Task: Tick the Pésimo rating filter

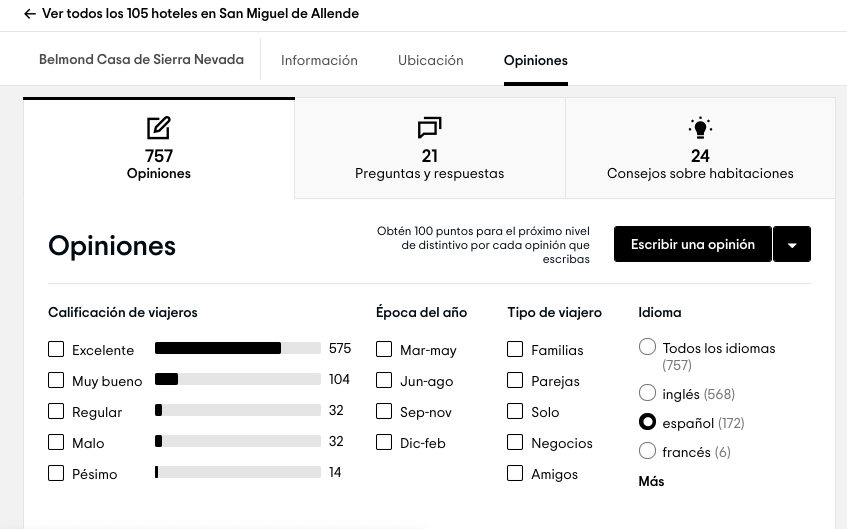Action: [56, 473]
